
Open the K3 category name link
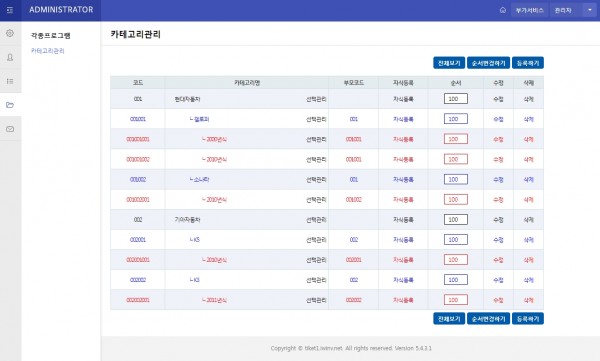click(x=197, y=280)
